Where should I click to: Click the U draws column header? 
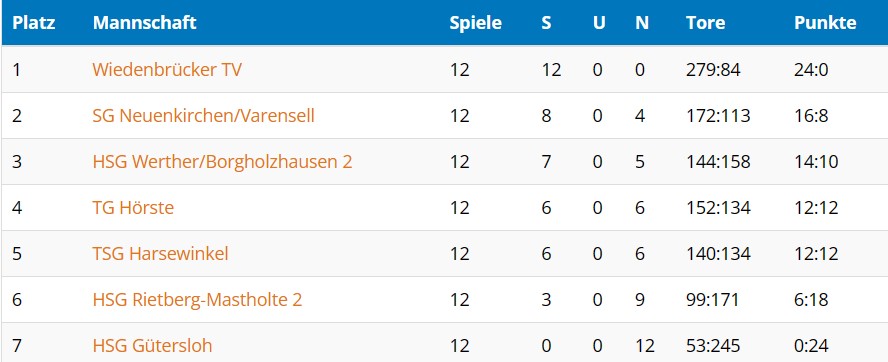point(599,23)
